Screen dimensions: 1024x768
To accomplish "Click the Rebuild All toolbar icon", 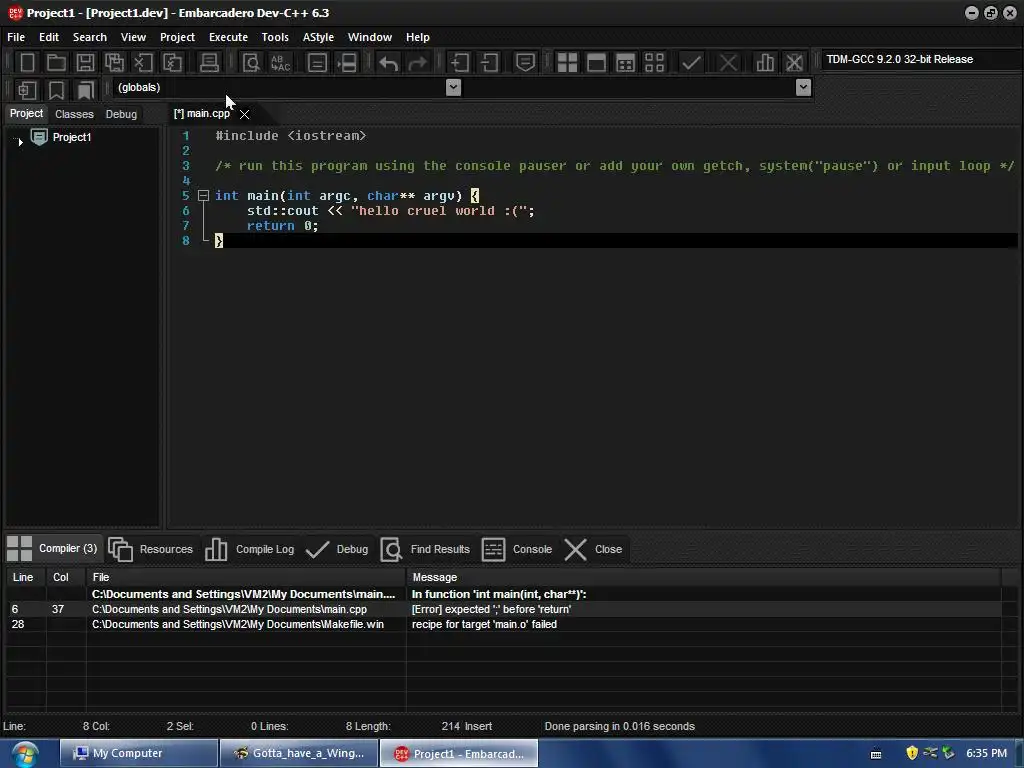I will pyautogui.click(x=654, y=63).
